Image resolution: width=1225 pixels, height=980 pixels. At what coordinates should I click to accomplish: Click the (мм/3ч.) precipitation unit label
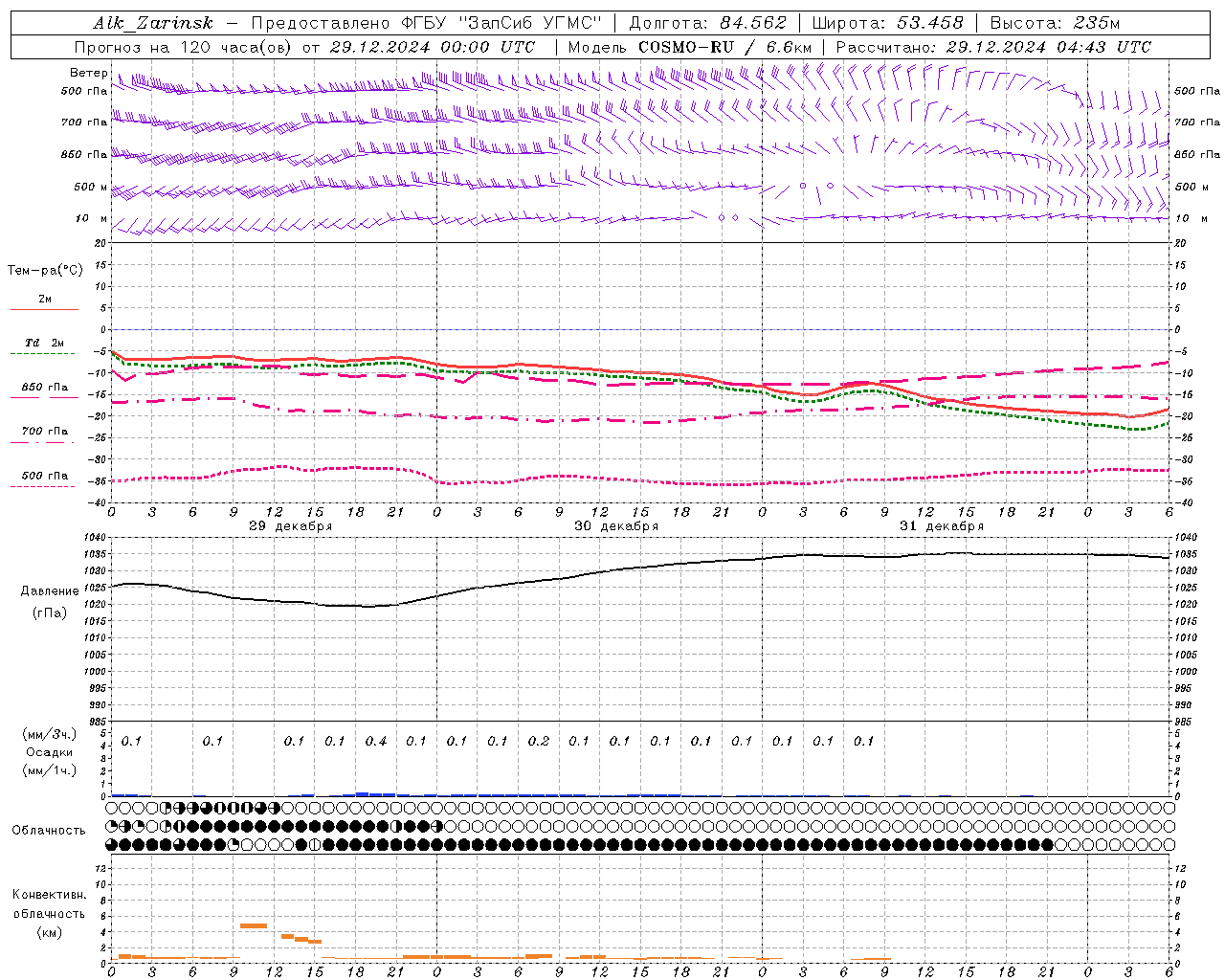[x=50, y=735]
